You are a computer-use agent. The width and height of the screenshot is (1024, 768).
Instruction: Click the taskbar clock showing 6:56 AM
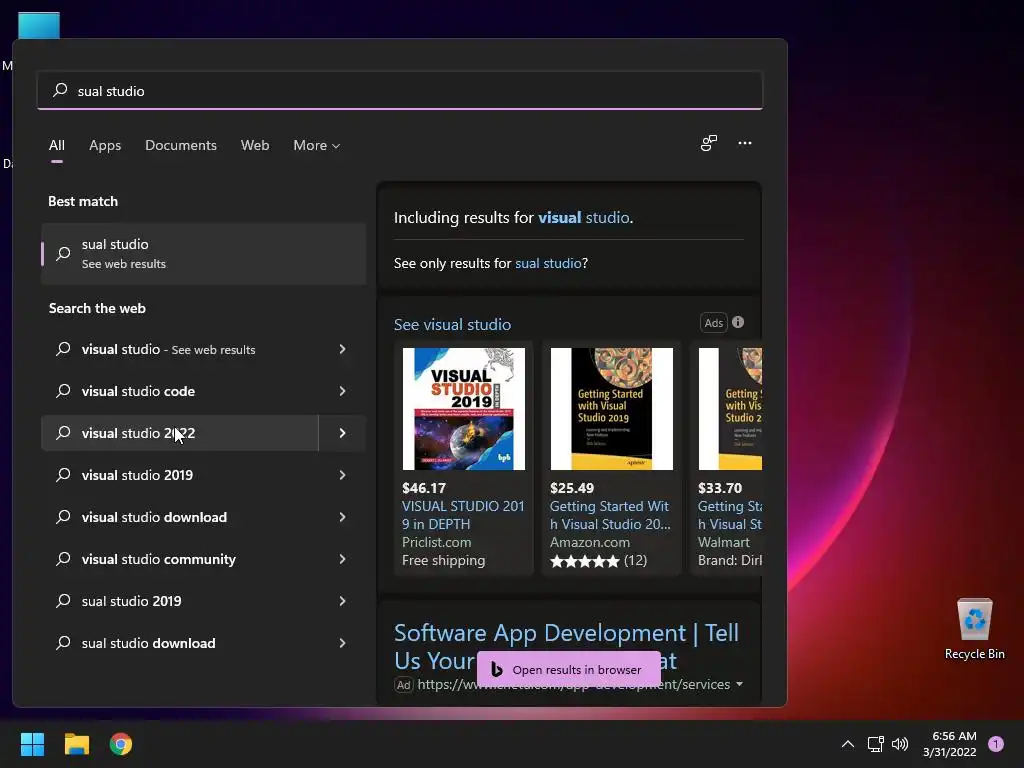click(x=950, y=744)
